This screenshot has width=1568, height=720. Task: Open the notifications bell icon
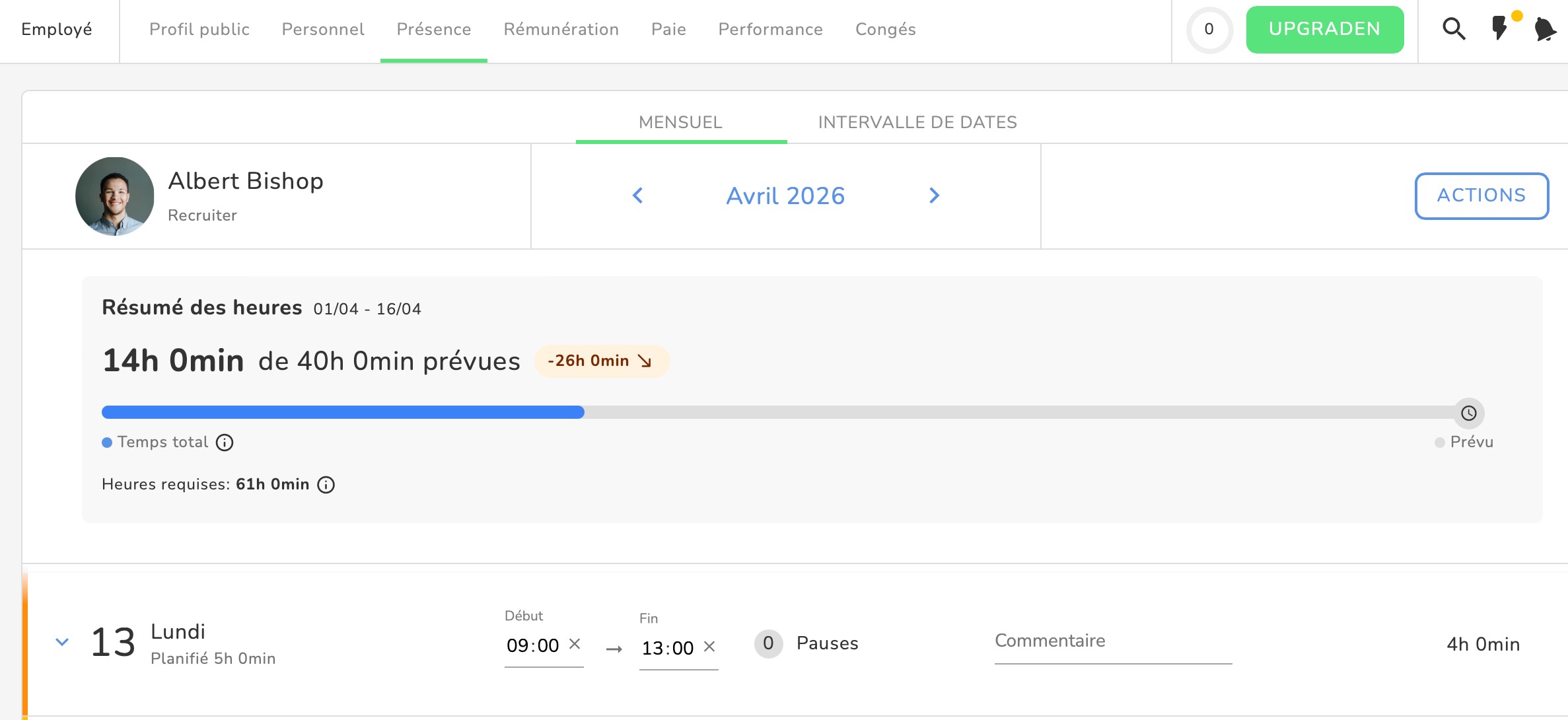(1544, 29)
